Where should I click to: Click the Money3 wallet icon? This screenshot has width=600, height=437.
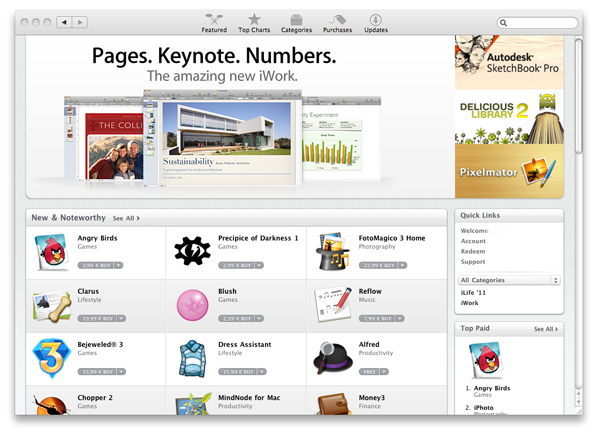coord(333,404)
